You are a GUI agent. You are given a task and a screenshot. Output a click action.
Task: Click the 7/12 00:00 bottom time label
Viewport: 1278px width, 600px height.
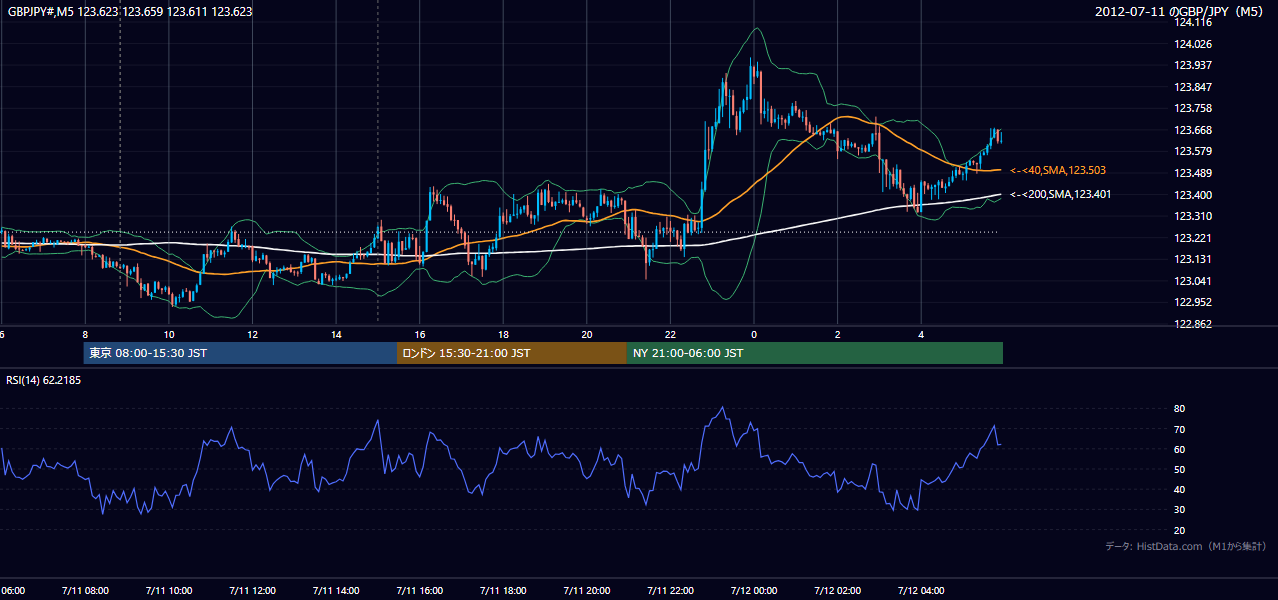click(753, 590)
